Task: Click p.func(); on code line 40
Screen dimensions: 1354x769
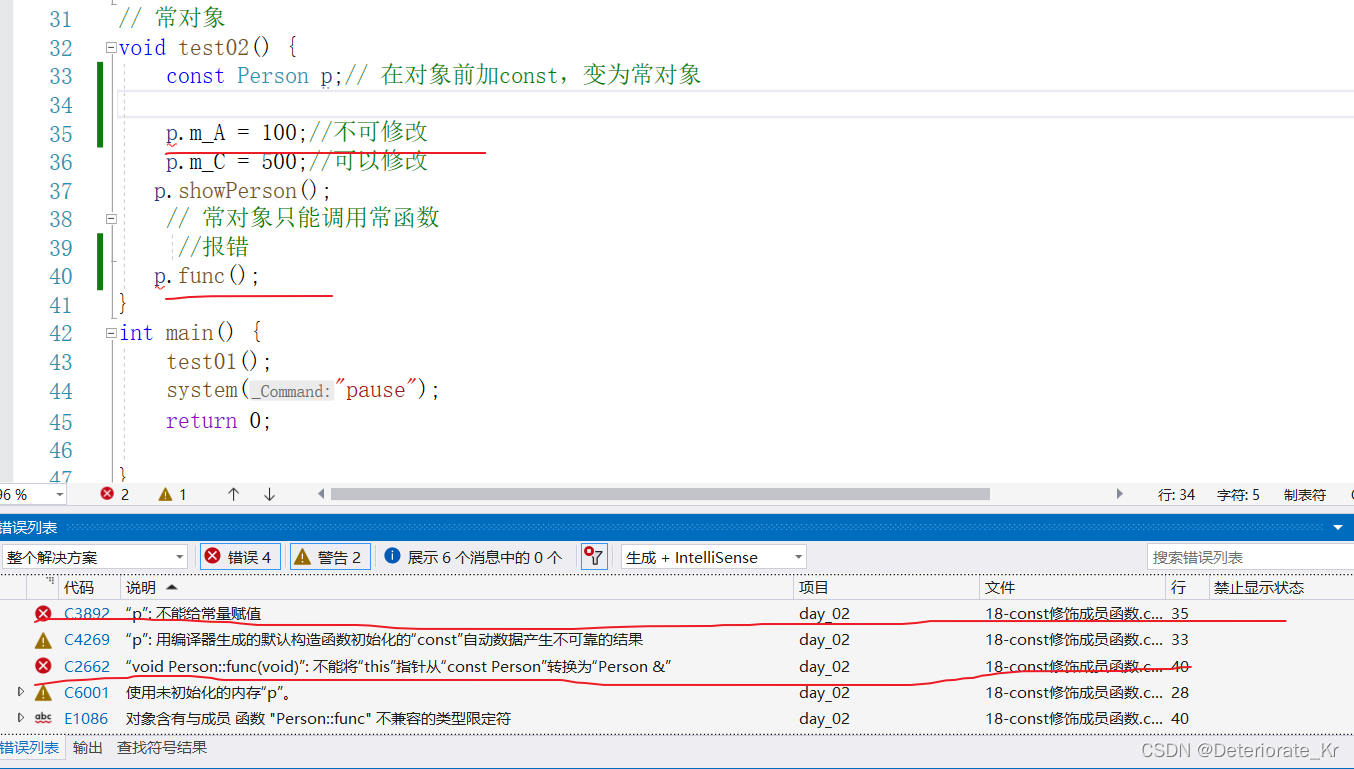Action: pyautogui.click(x=206, y=277)
